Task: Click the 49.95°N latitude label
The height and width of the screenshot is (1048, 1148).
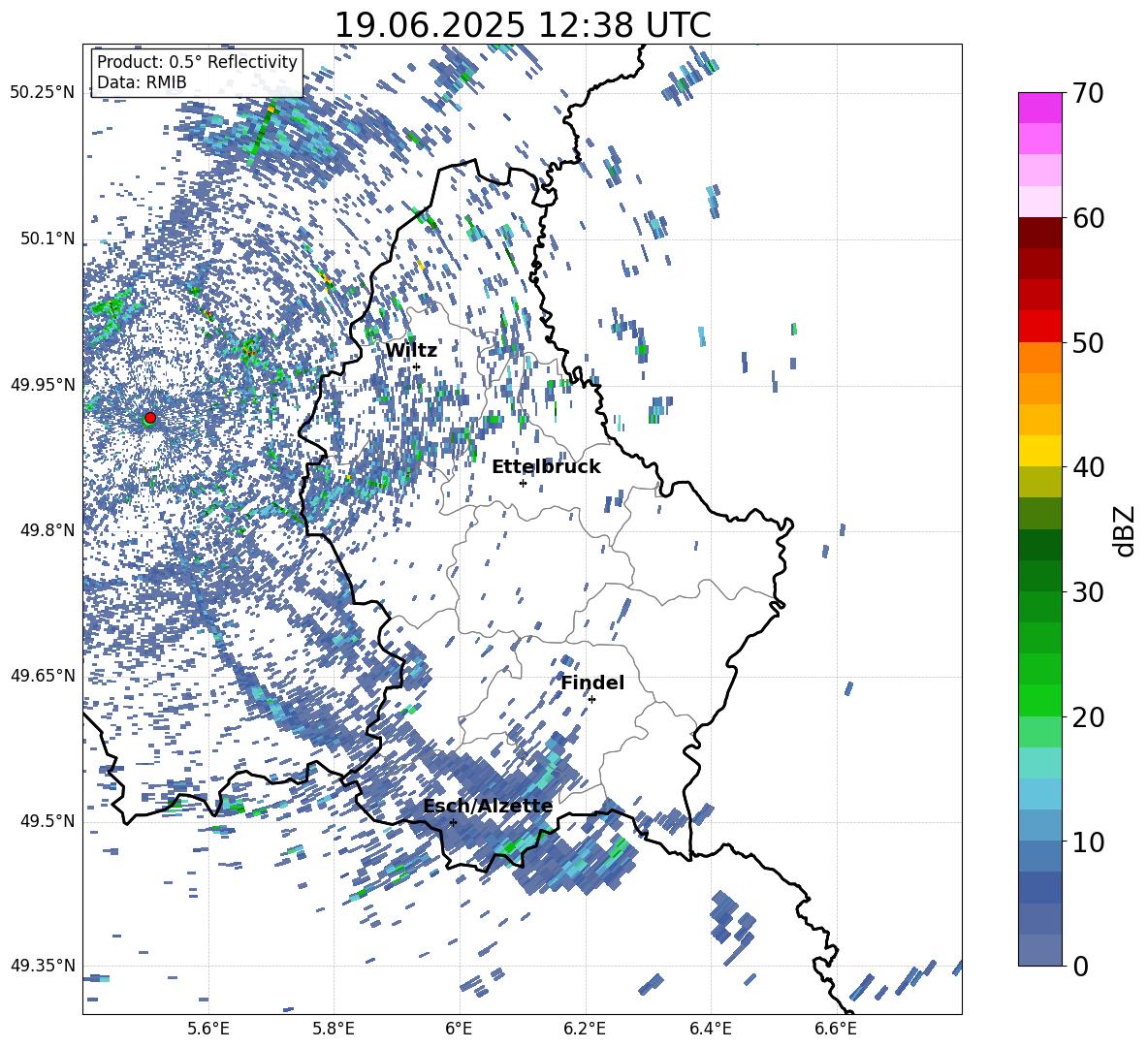Action: (43, 385)
